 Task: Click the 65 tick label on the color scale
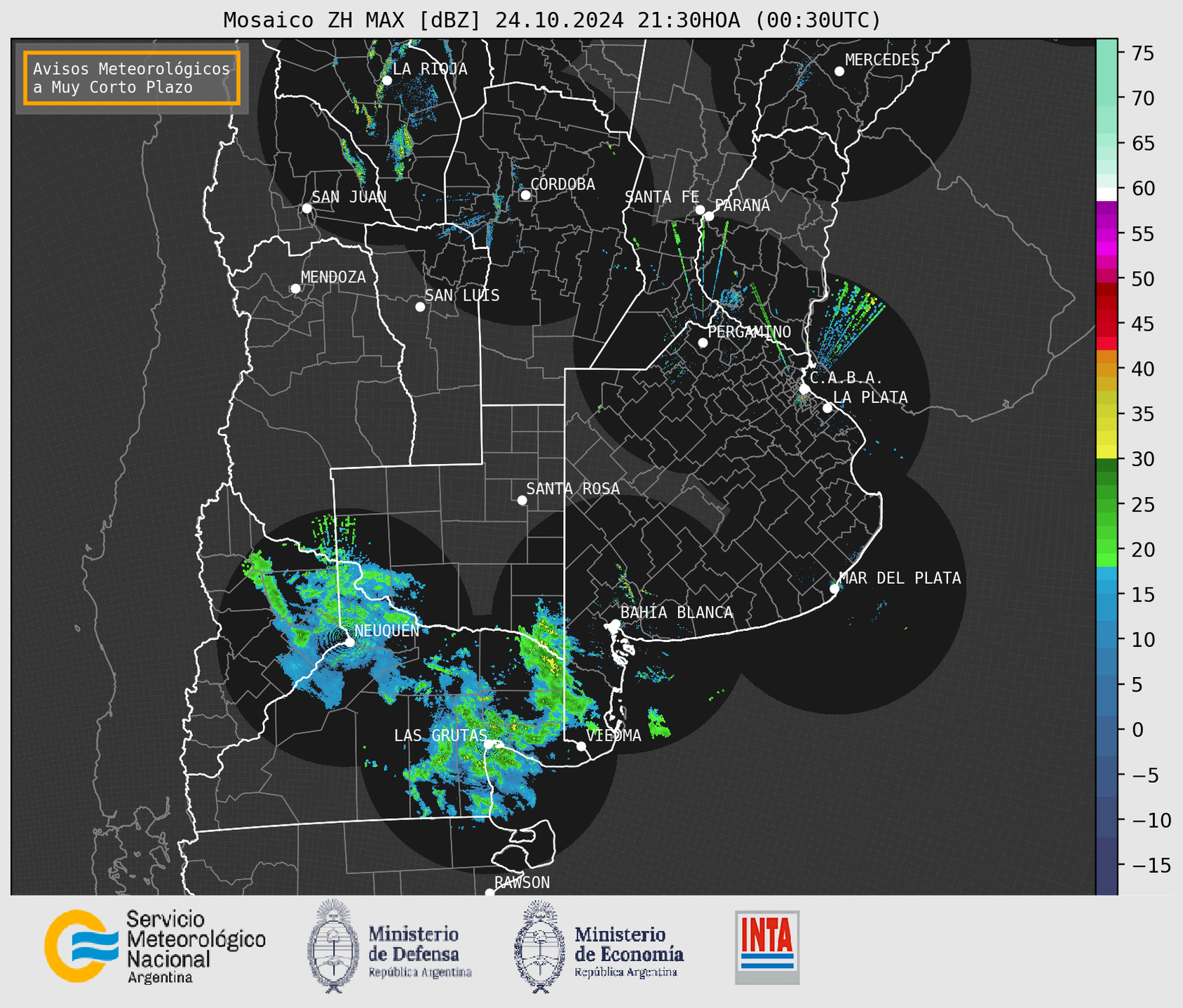point(1143,144)
